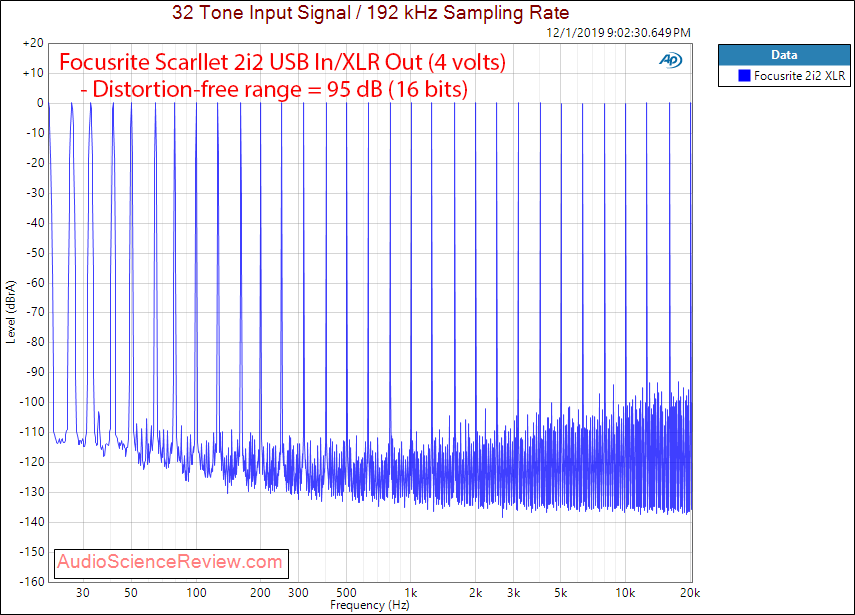
Task: Click the timestamp 12/1/2019 9:02:30.649 PM
Action: point(618,33)
